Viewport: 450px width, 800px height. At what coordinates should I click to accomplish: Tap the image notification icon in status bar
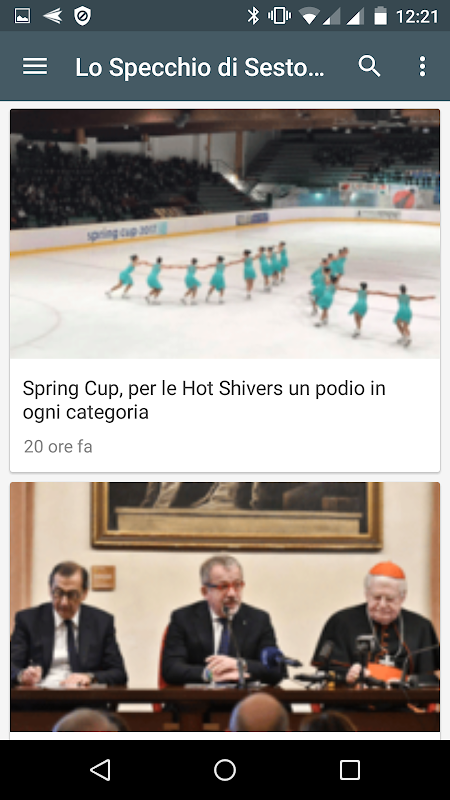coord(22,16)
